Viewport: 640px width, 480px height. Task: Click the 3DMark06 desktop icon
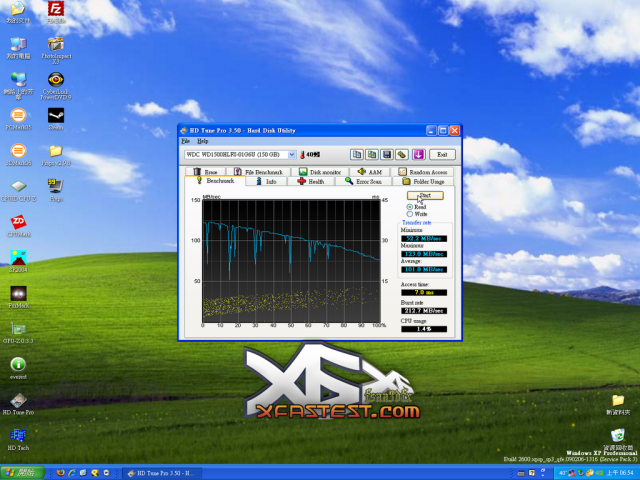pos(18,154)
